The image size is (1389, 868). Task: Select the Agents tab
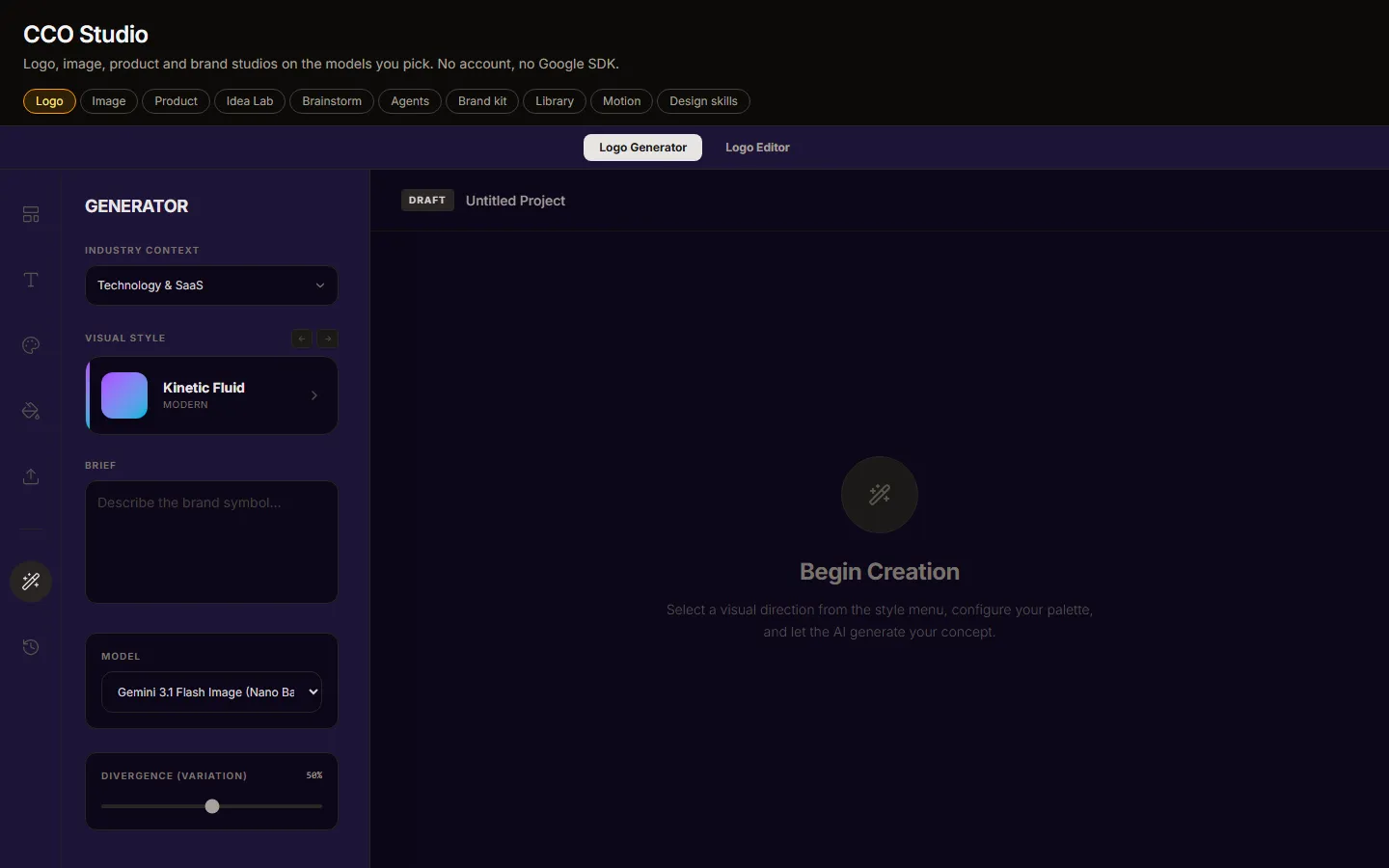coord(410,101)
